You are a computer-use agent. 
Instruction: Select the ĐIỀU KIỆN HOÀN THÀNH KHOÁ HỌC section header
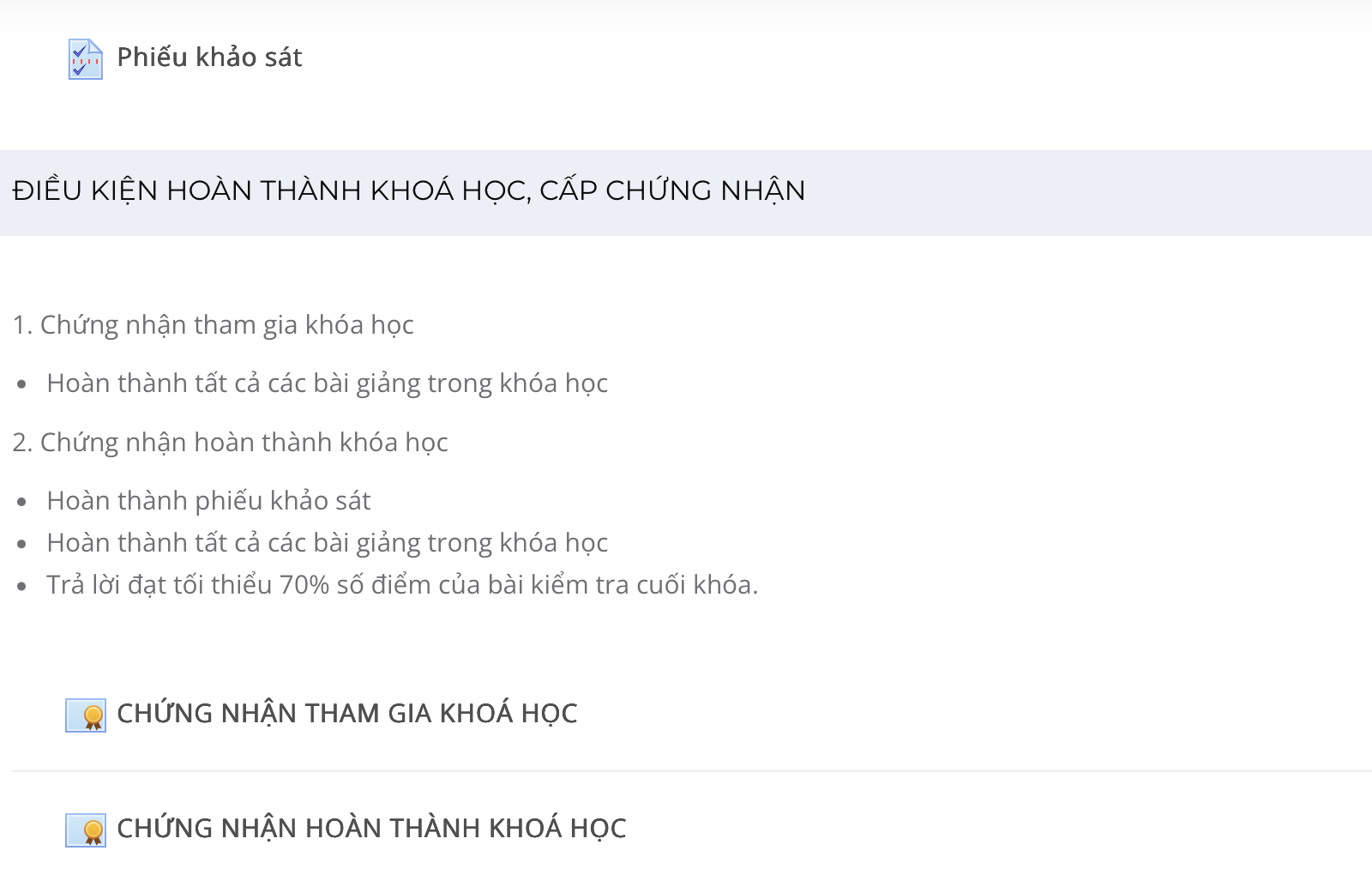coord(686,192)
